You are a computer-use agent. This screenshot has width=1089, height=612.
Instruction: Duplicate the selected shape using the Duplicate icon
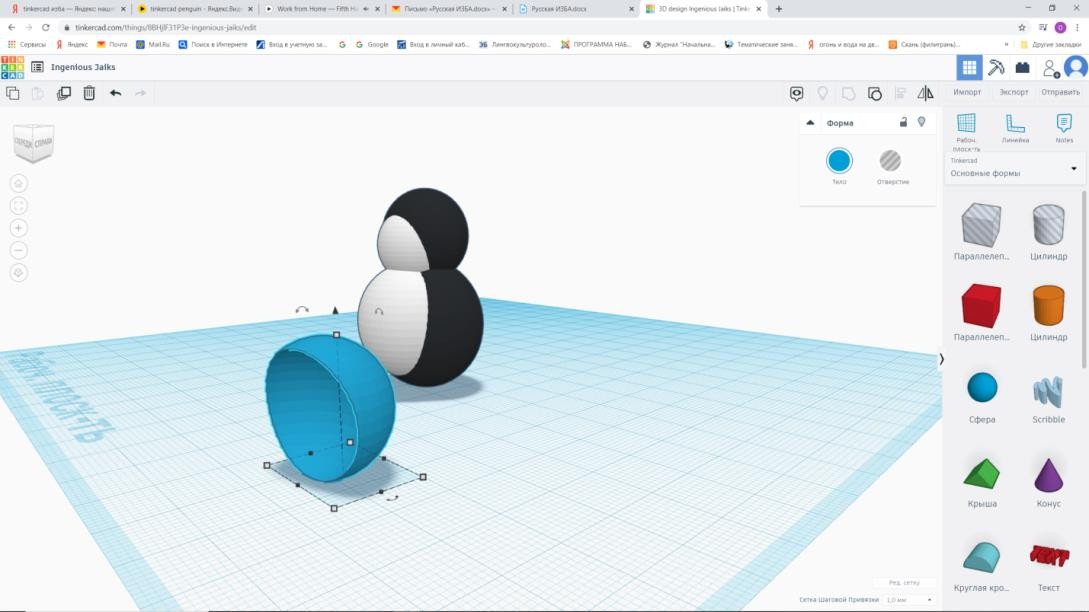coord(63,93)
